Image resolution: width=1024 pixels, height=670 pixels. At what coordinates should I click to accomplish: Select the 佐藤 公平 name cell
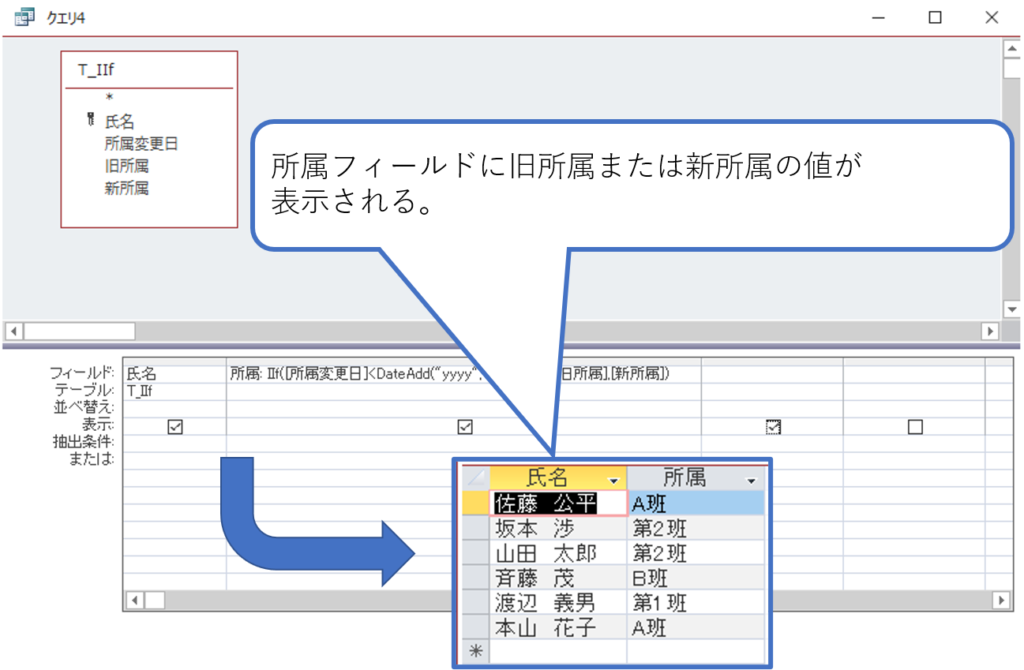tap(558, 503)
